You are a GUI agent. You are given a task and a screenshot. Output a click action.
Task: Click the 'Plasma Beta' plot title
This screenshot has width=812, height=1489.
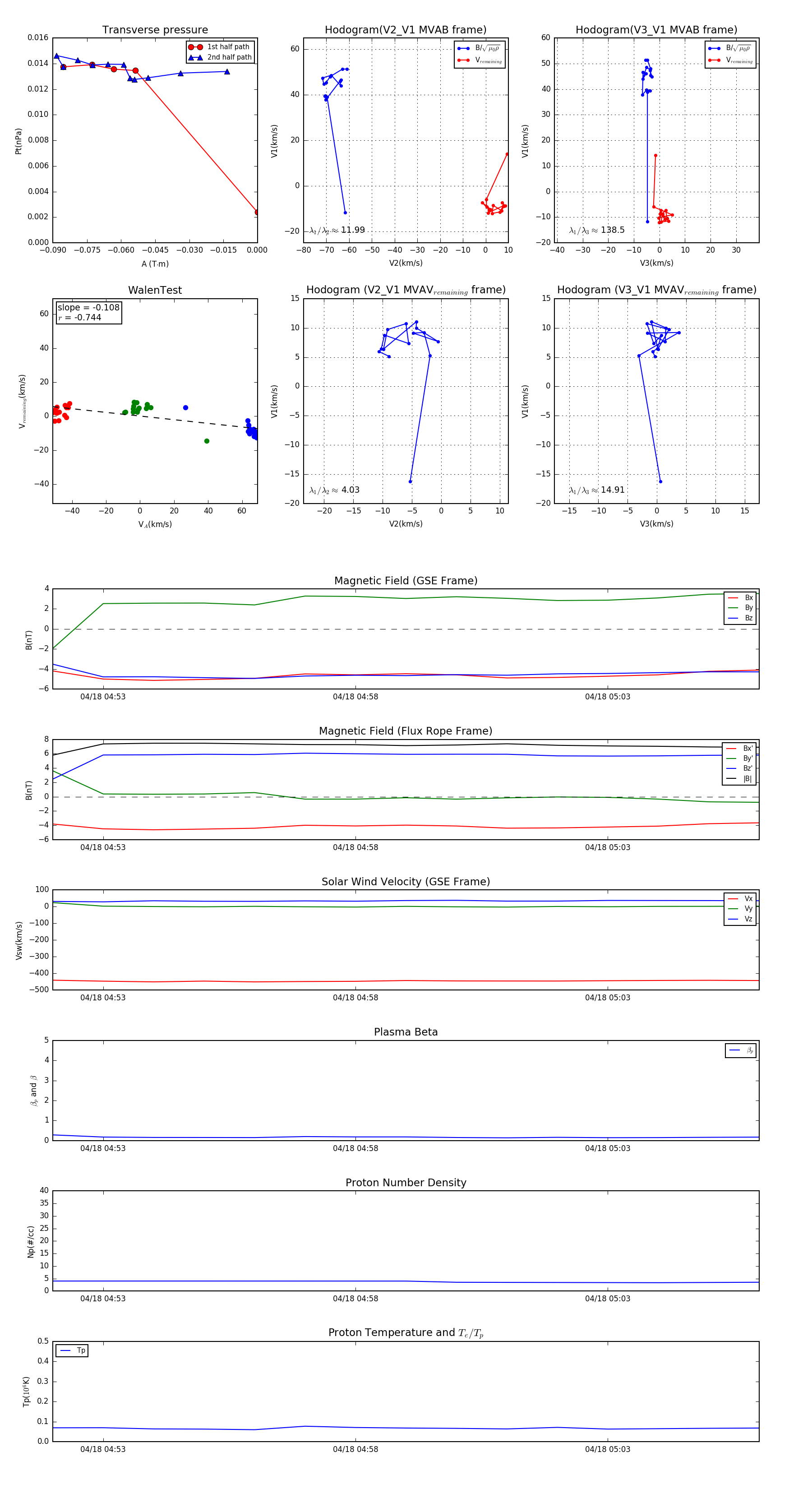[x=406, y=1032]
